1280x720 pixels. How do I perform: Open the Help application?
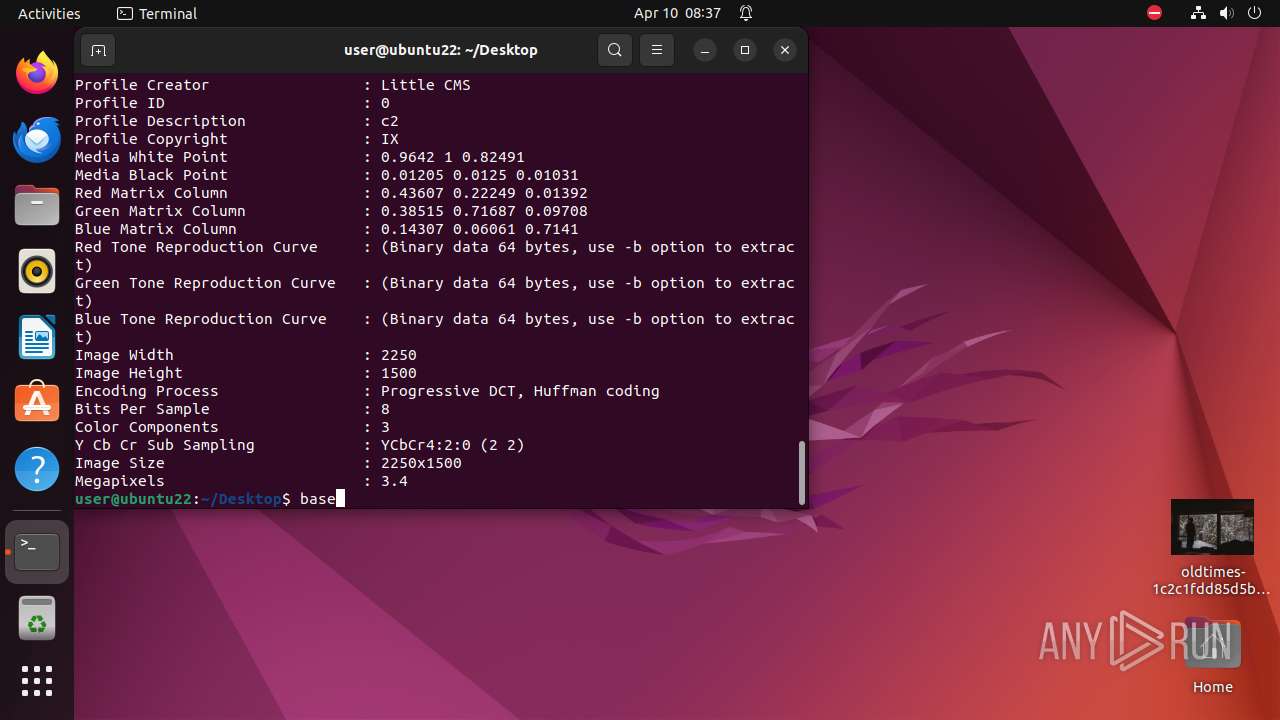[37, 469]
